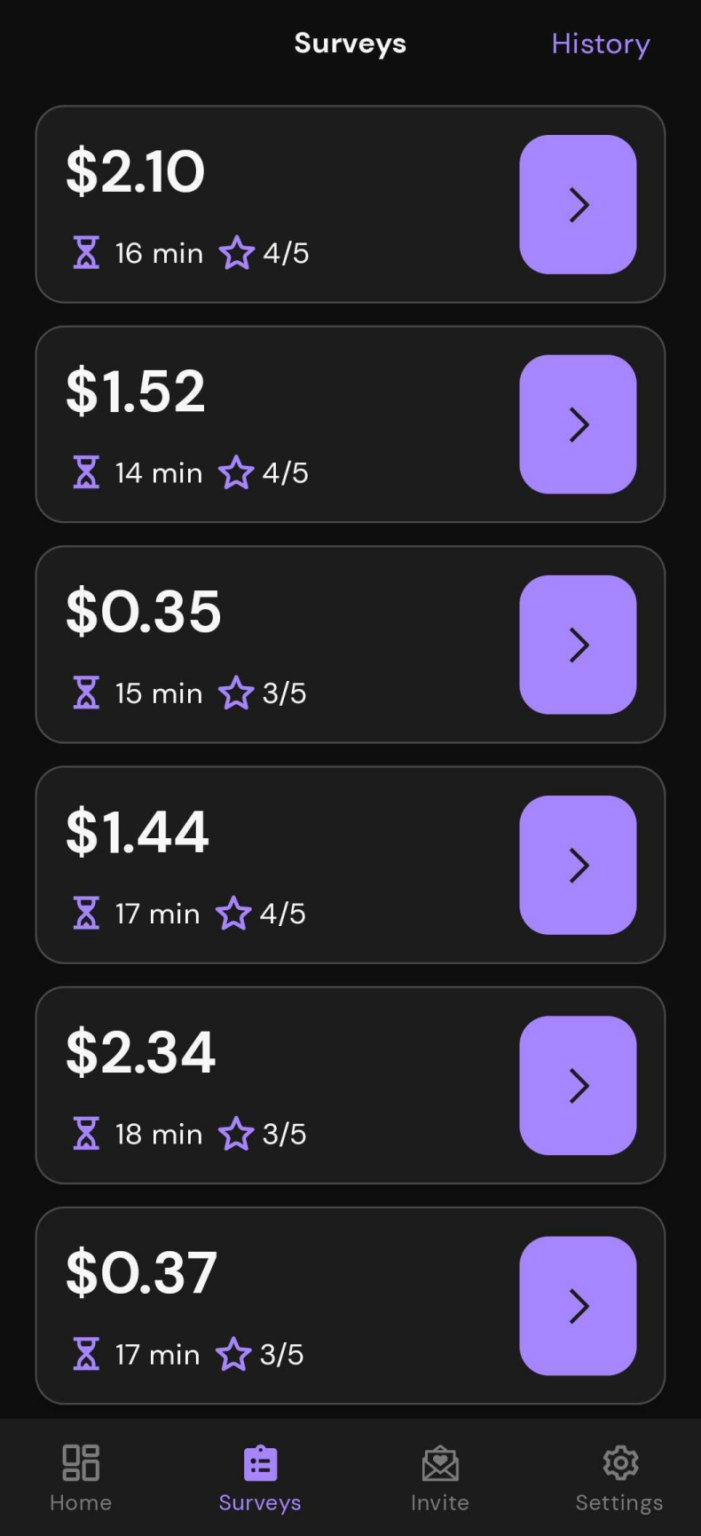Open the Settings gear tab
The height and width of the screenshot is (1536, 701).
[x=619, y=1475]
